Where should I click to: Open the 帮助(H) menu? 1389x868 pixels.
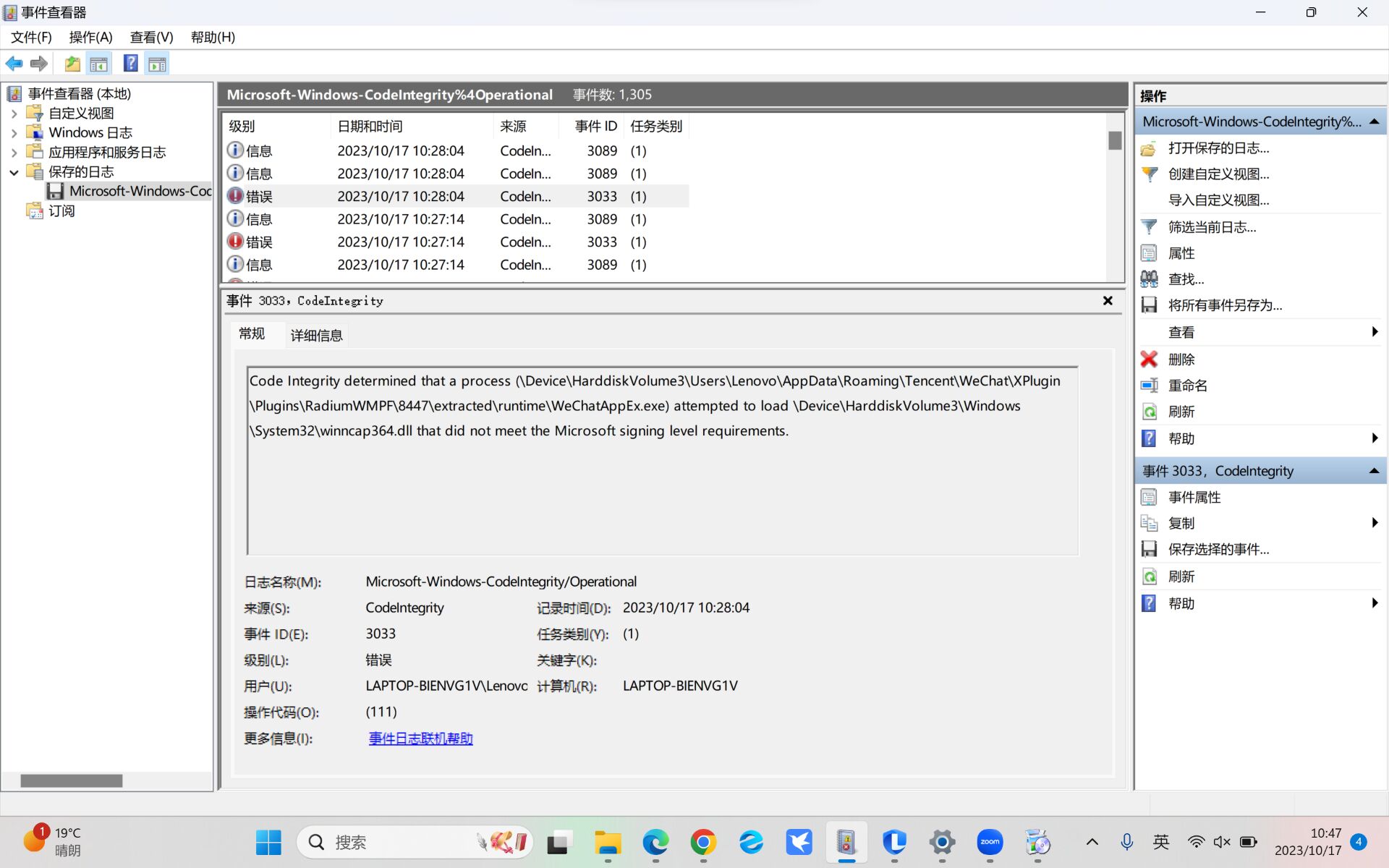213,37
